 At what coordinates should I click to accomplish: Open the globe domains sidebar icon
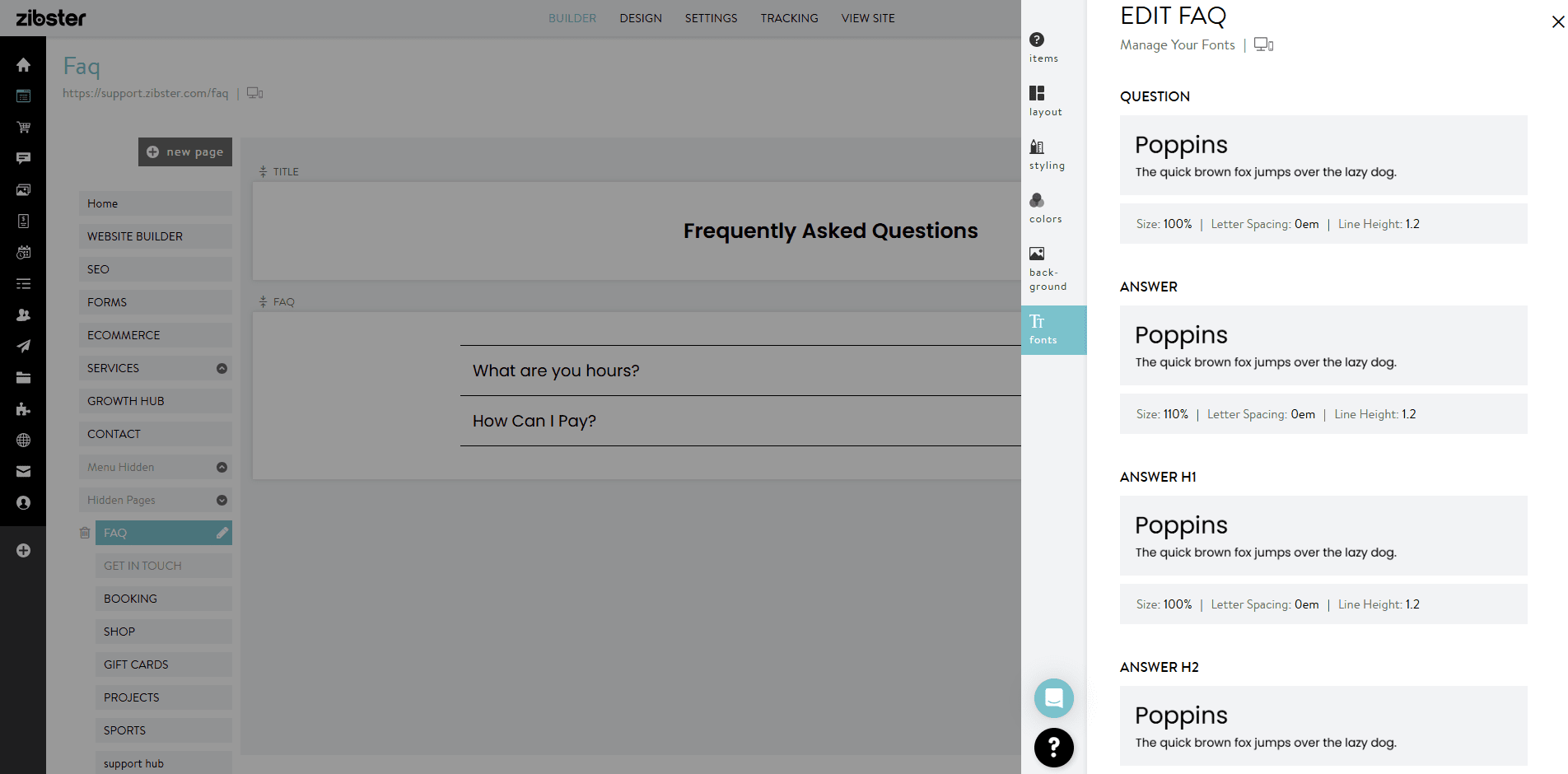(x=23, y=441)
